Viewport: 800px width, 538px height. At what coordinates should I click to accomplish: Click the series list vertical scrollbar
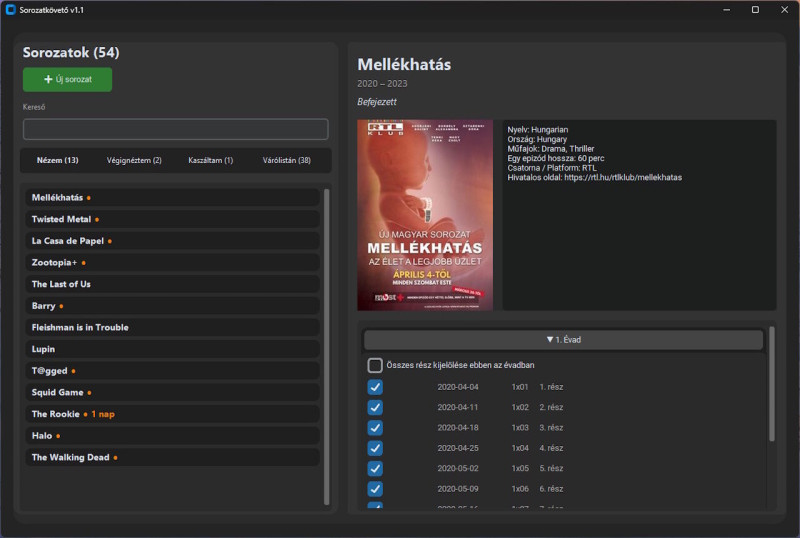[327, 347]
